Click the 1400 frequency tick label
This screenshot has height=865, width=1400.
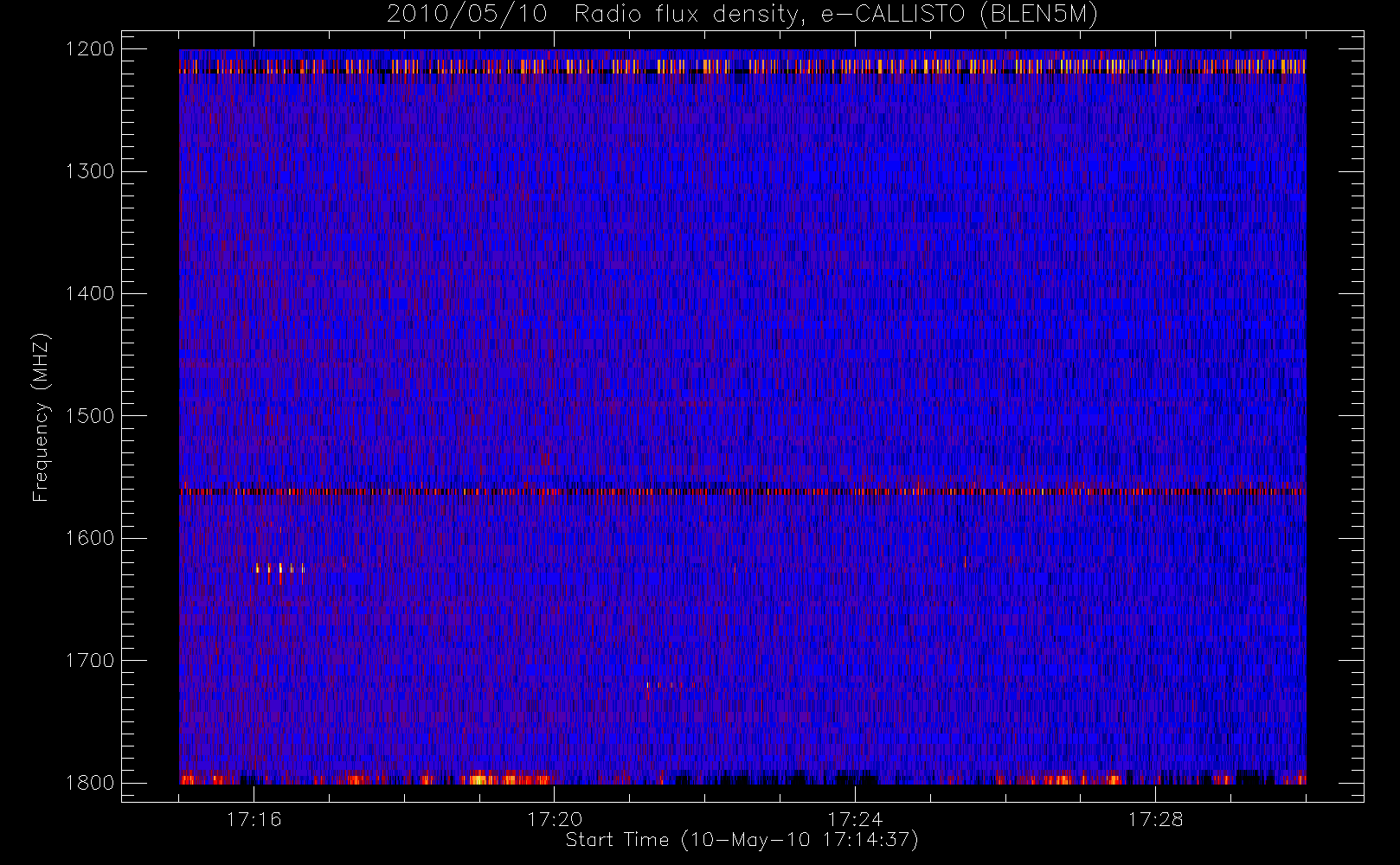tap(90, 294)
